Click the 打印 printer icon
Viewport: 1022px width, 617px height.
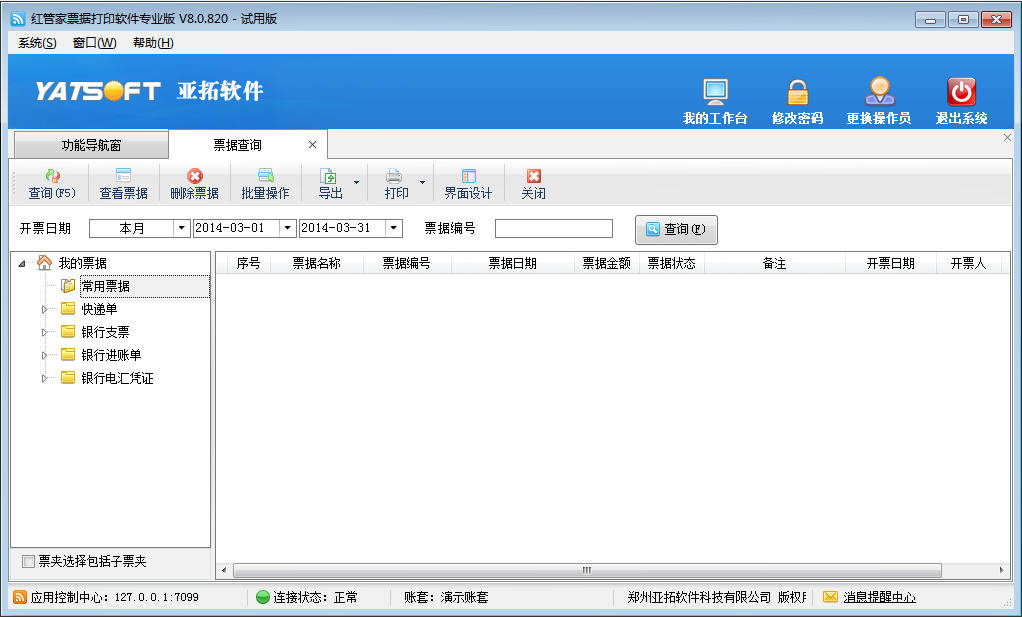pos(394,176)
